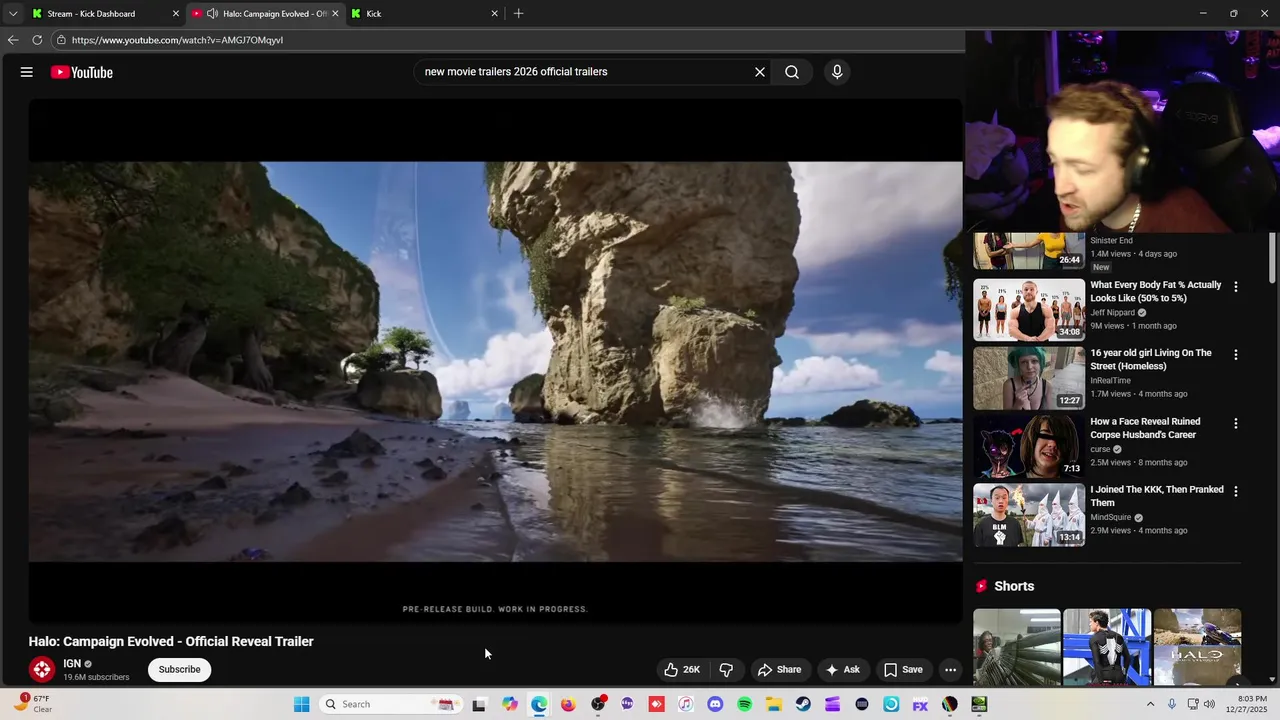Screen dimensions: 1280x720
Task: Start voice search with the microphone
Action: tap(837, 72)
